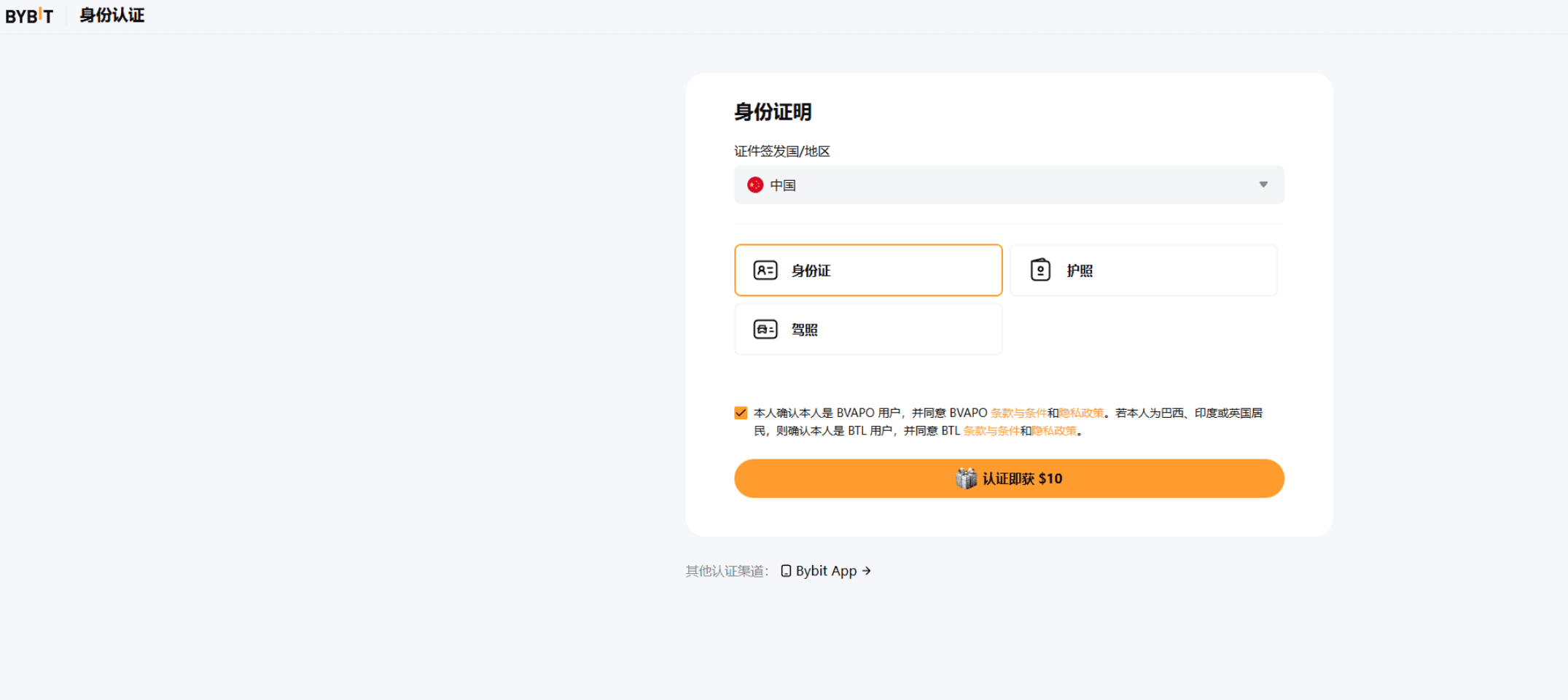The image size is (1568, 700).
Task: Click the 身份证明 heading
Action: coord(773,112)
